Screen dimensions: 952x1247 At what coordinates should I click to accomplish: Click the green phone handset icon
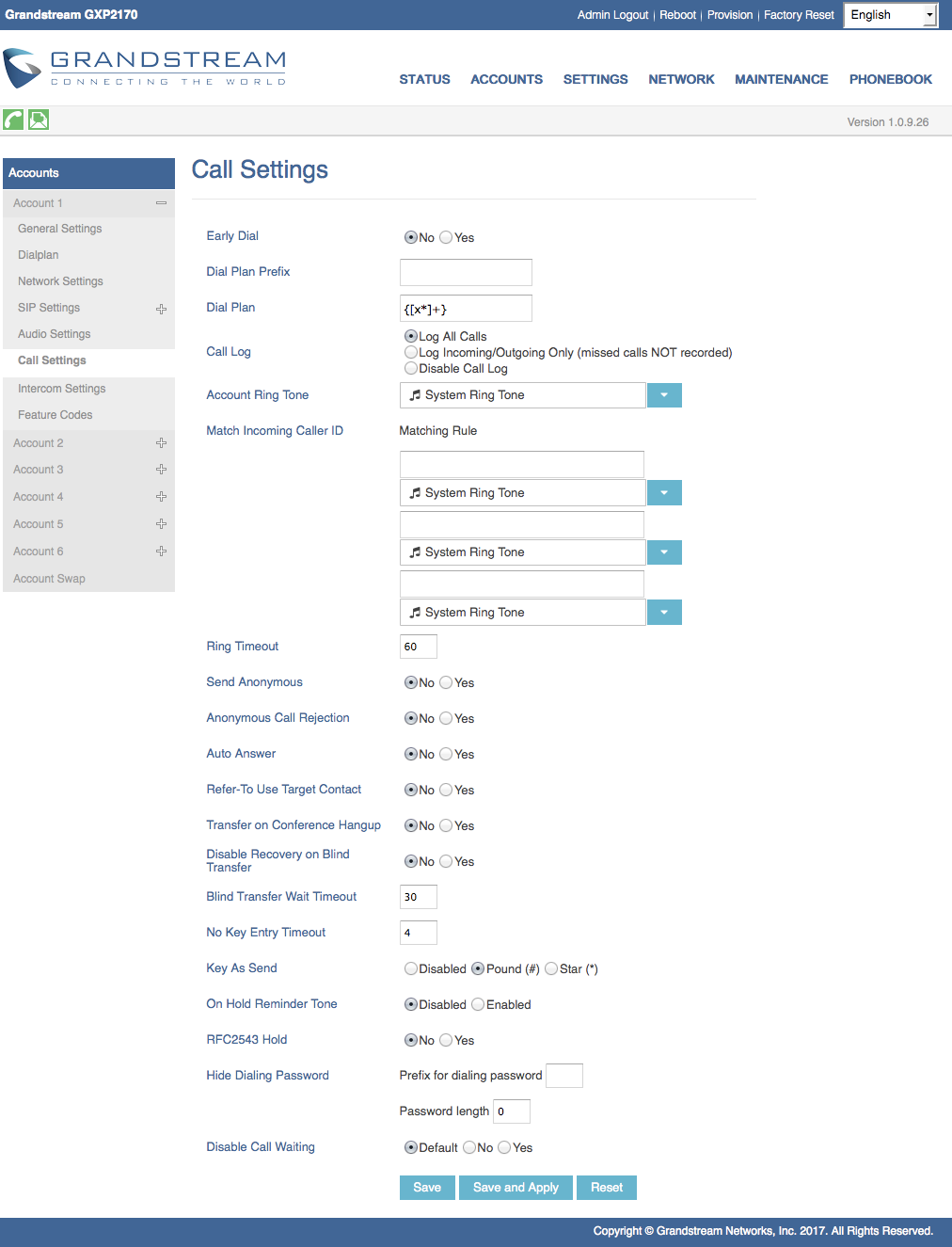(x=13, y=120)
